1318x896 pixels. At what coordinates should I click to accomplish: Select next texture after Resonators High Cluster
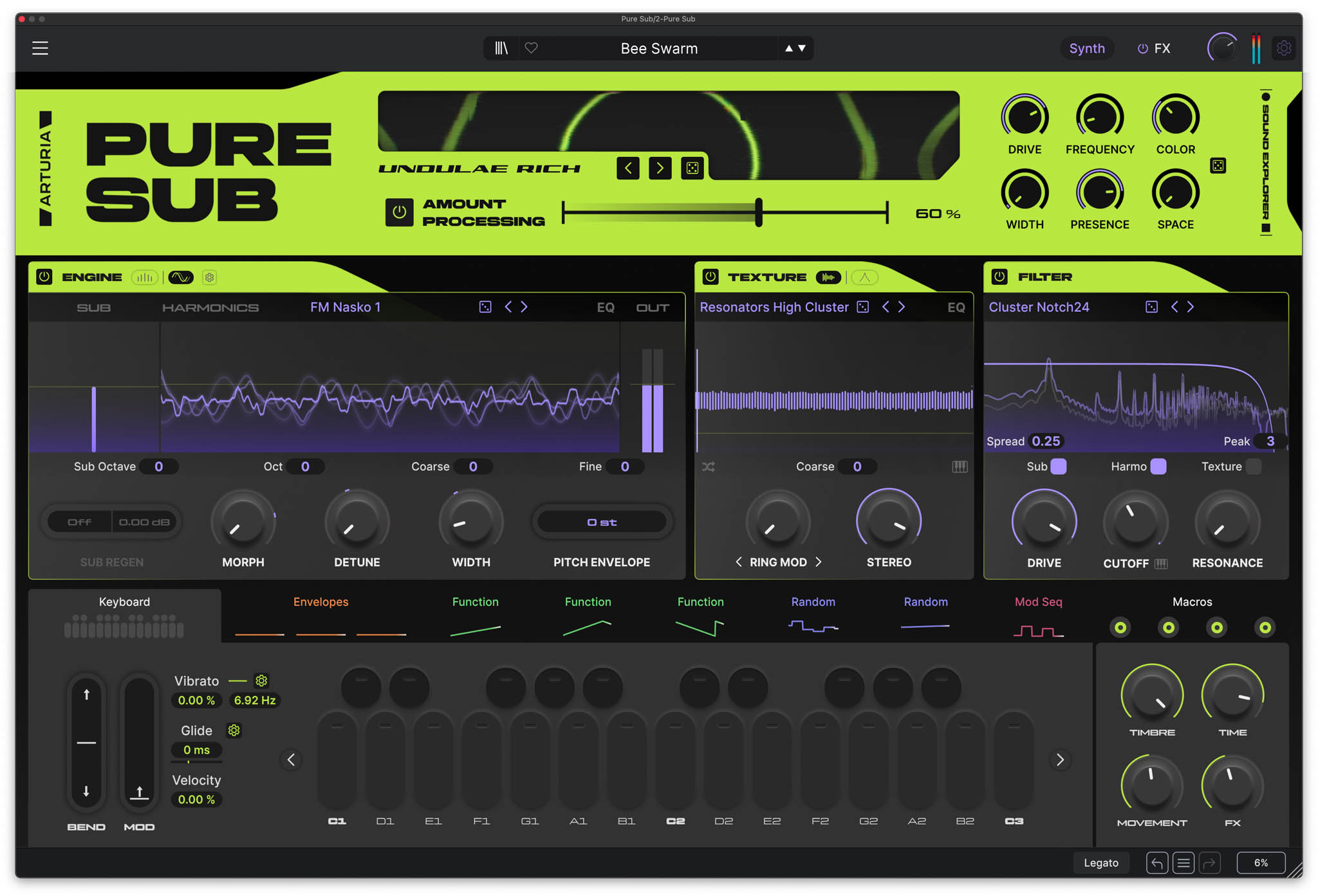point(902,307)
